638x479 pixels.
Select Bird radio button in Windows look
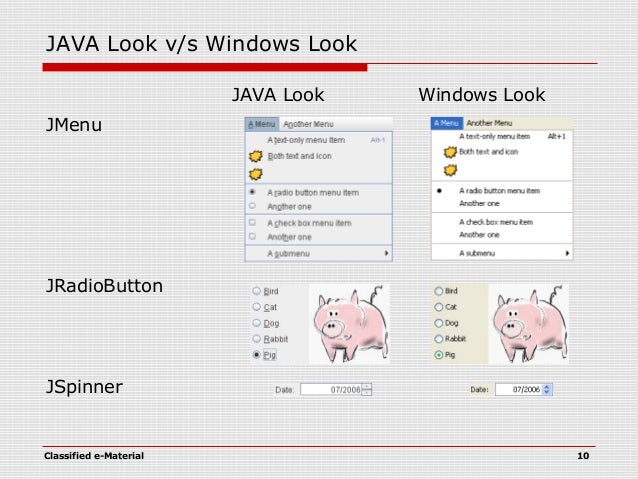click(446, 291)
